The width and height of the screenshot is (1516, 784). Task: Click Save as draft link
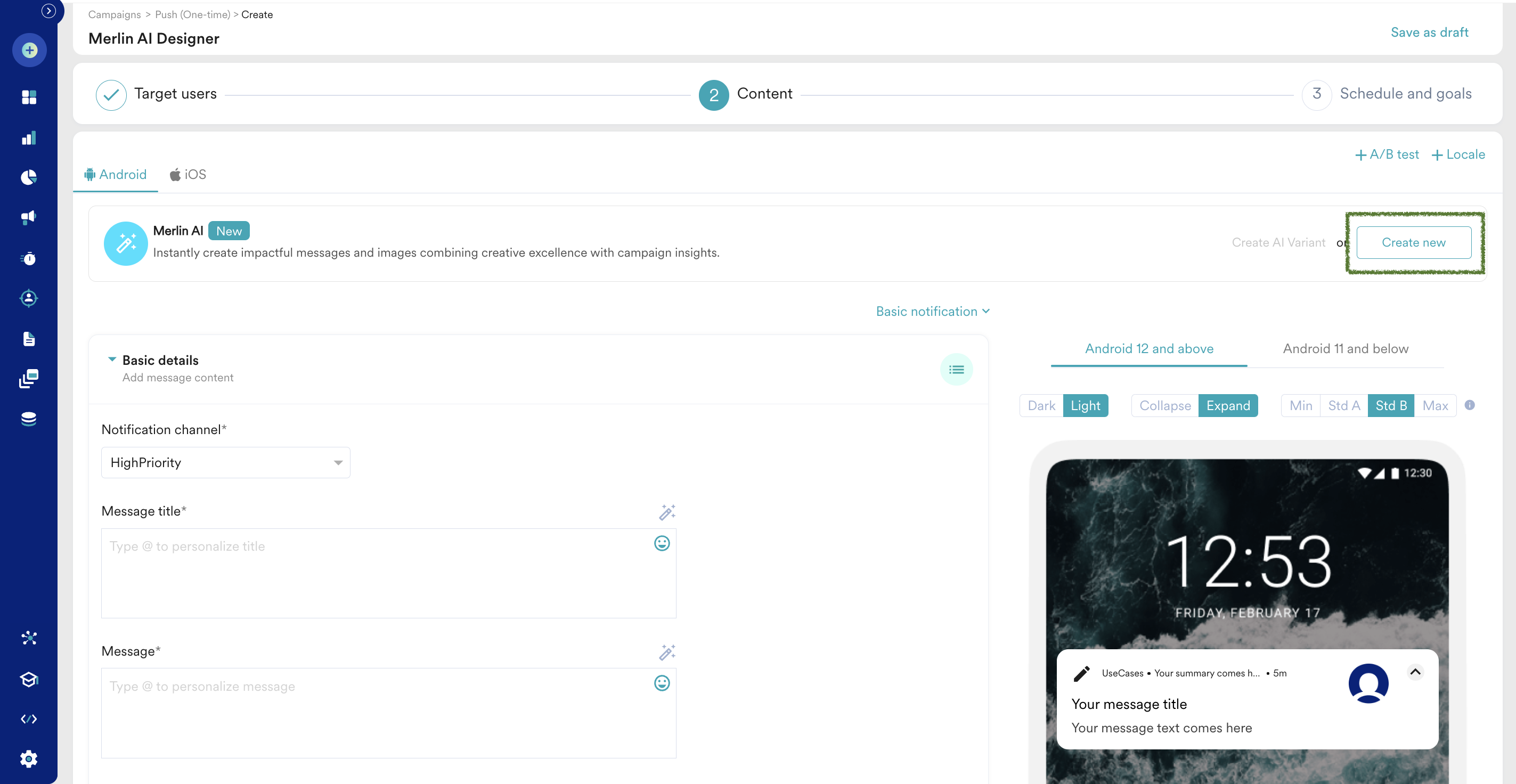(x=1429, y=32)
